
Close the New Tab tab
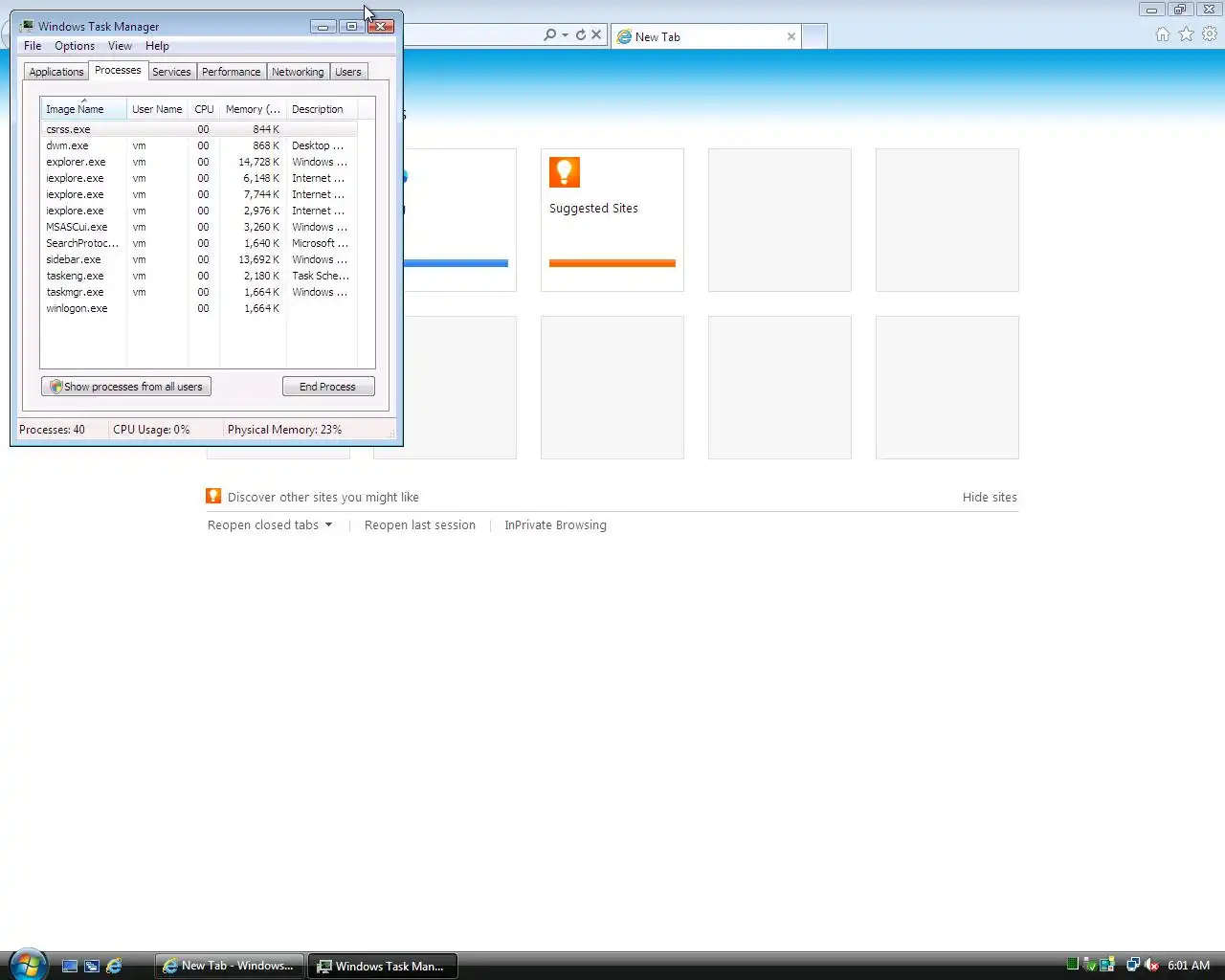[x=791, y=36]
